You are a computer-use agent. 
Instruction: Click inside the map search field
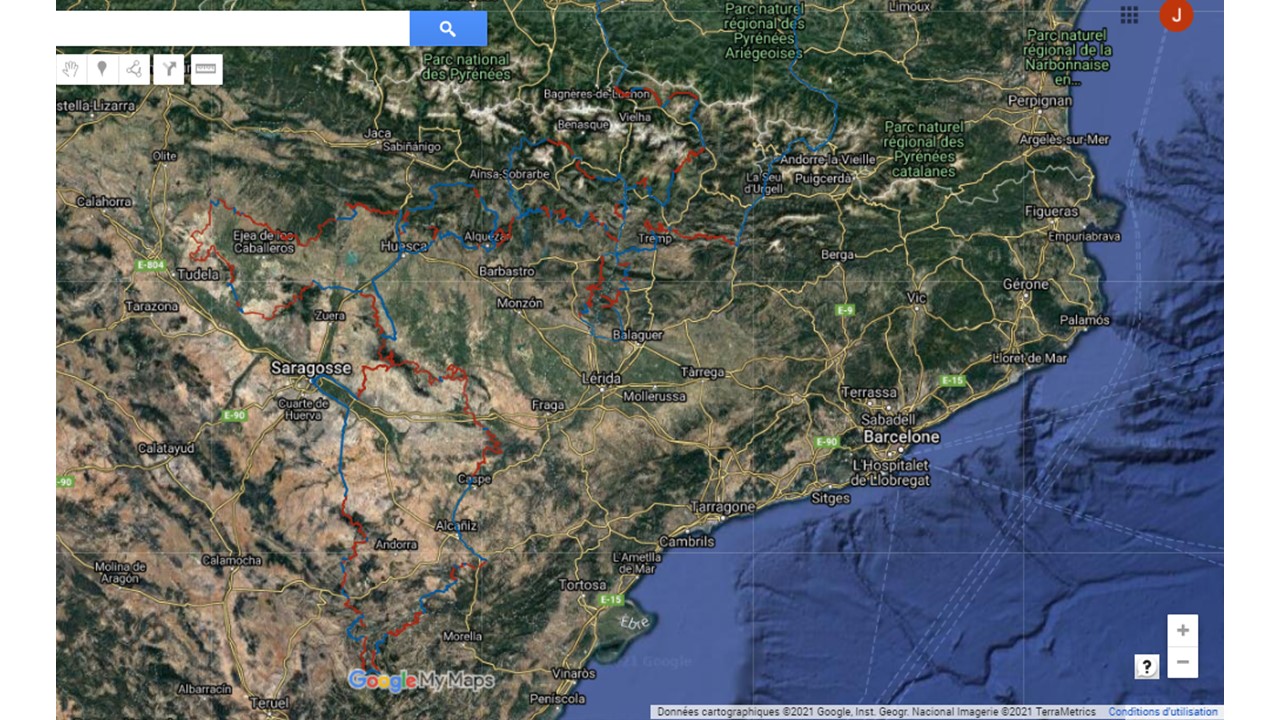(232, 29)
